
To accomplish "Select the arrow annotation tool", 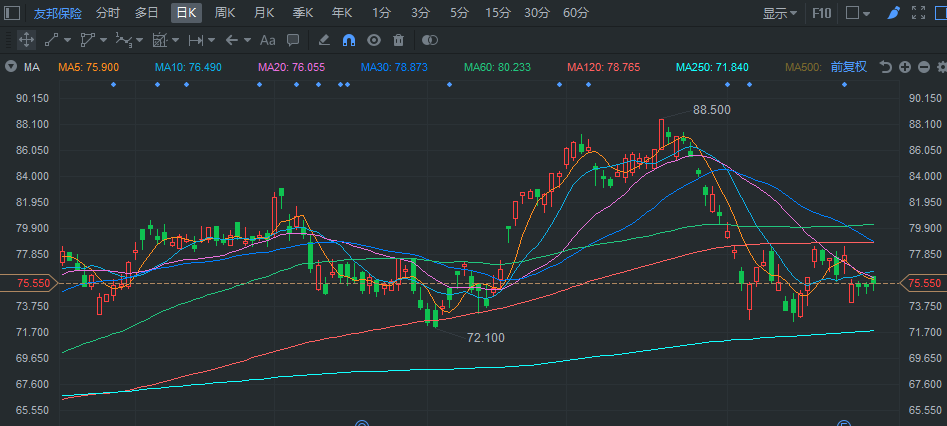I will pos(232,40).
